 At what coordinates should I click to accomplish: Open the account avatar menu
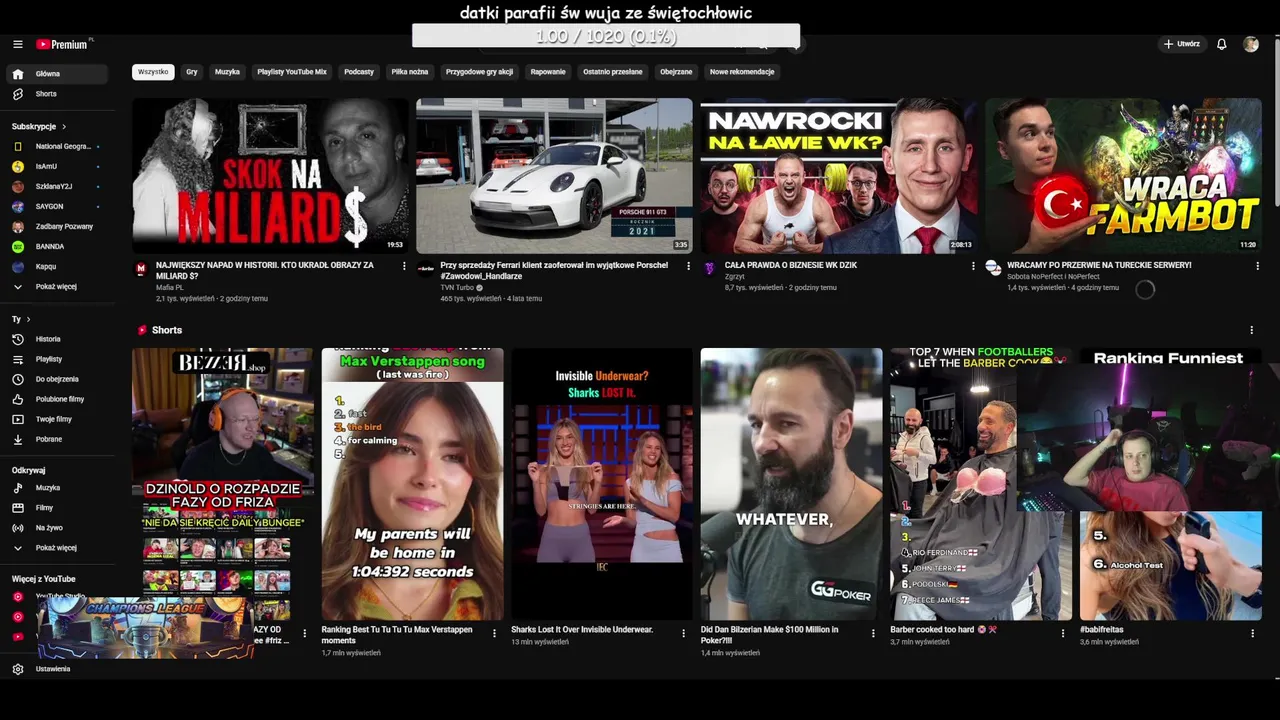(x=1250, y=44)
